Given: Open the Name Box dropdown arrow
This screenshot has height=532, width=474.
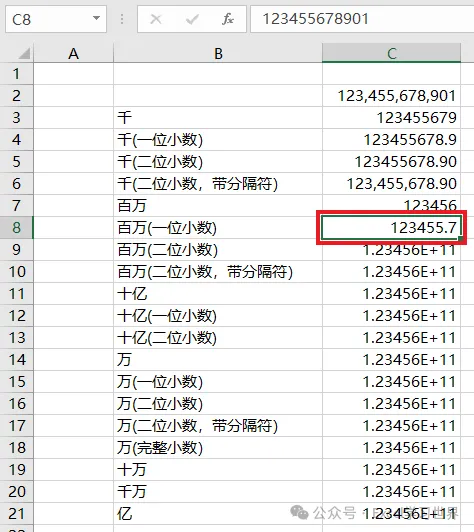Looking at the screenshot, I should [97, 18].
